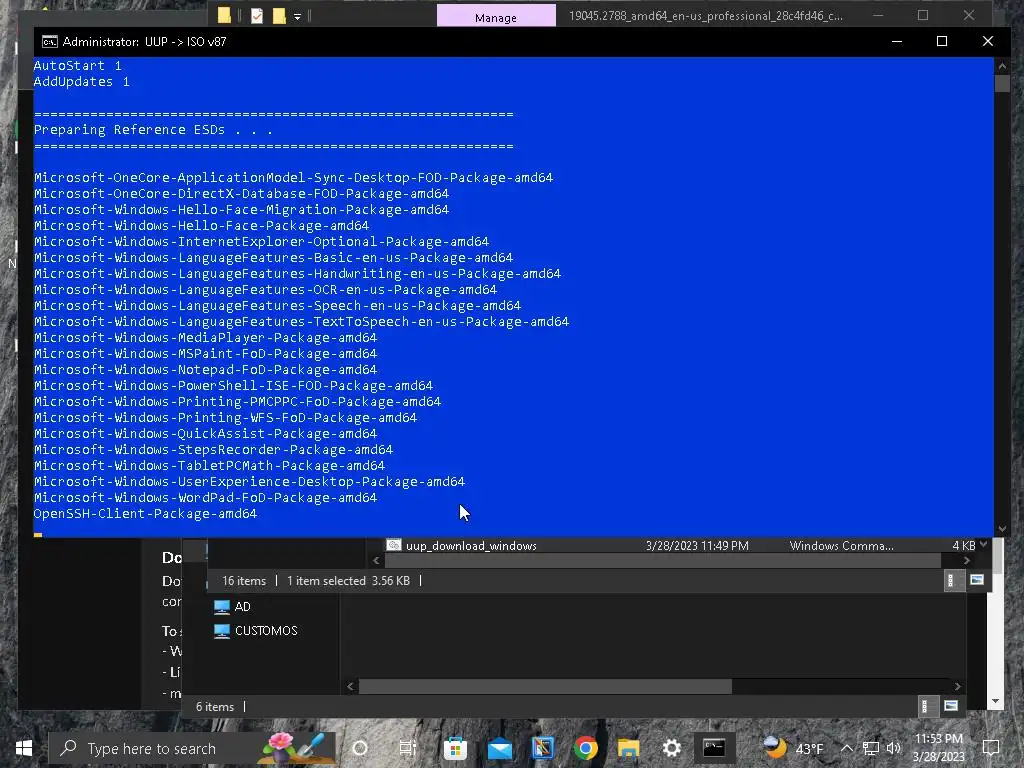This screenshot has height=768, width=1024.
Task: Maximize the UUP -> ISO console window
Action: coord(942,41)
